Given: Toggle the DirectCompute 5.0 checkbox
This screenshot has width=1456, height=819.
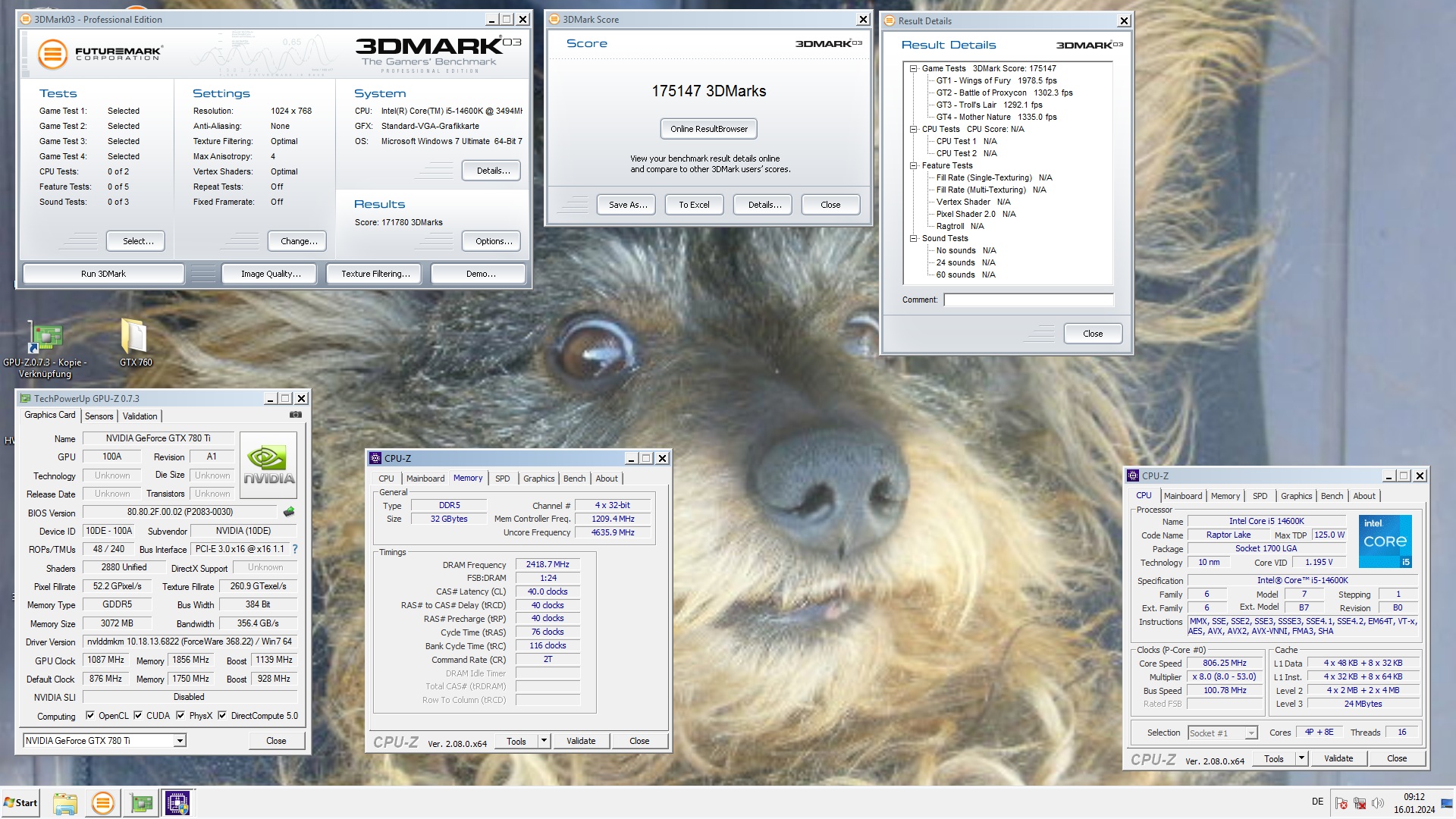Looking at the screenshot, I should pos(222,715).
